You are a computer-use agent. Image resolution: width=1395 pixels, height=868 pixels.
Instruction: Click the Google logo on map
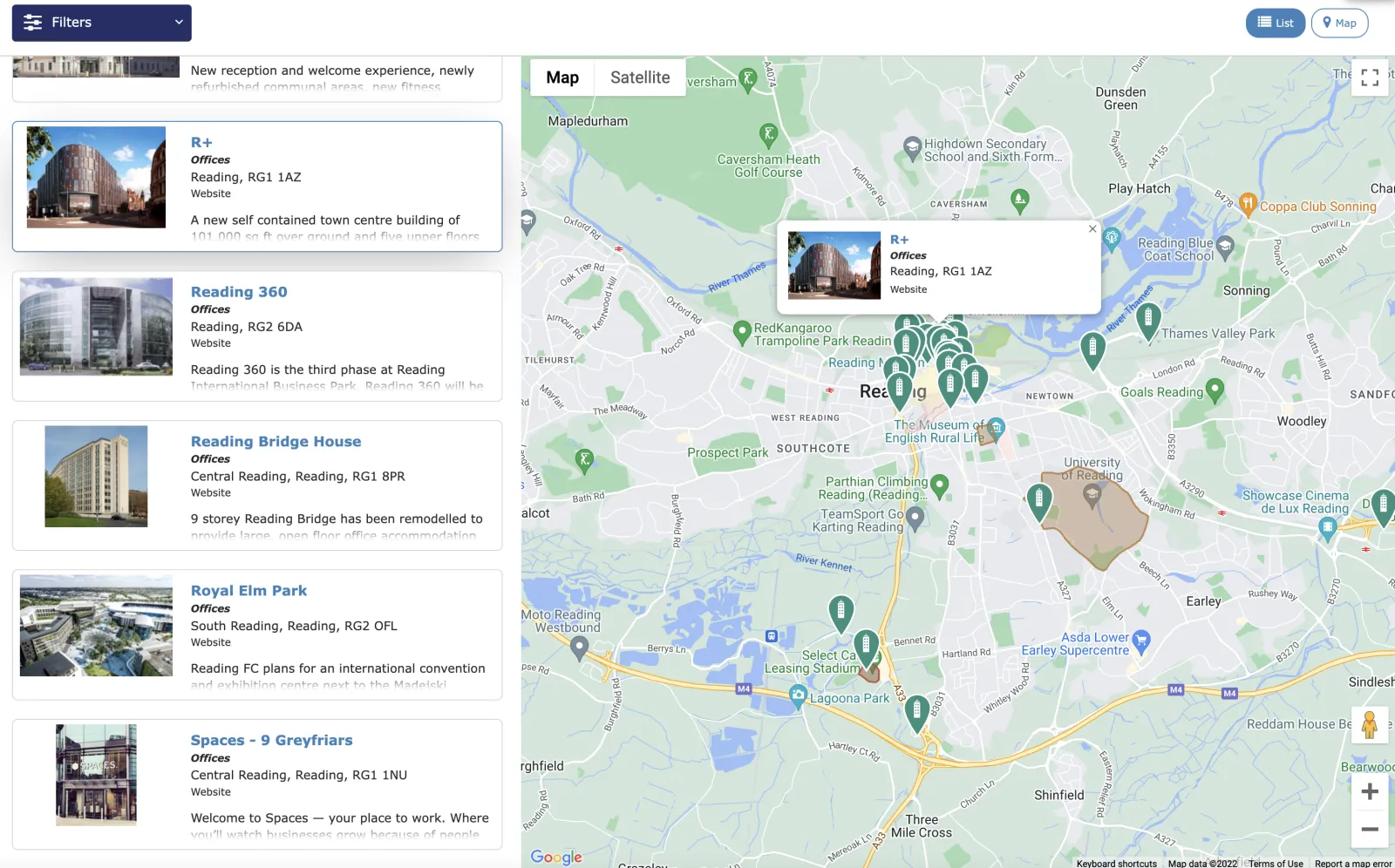(x=556, y=858)
